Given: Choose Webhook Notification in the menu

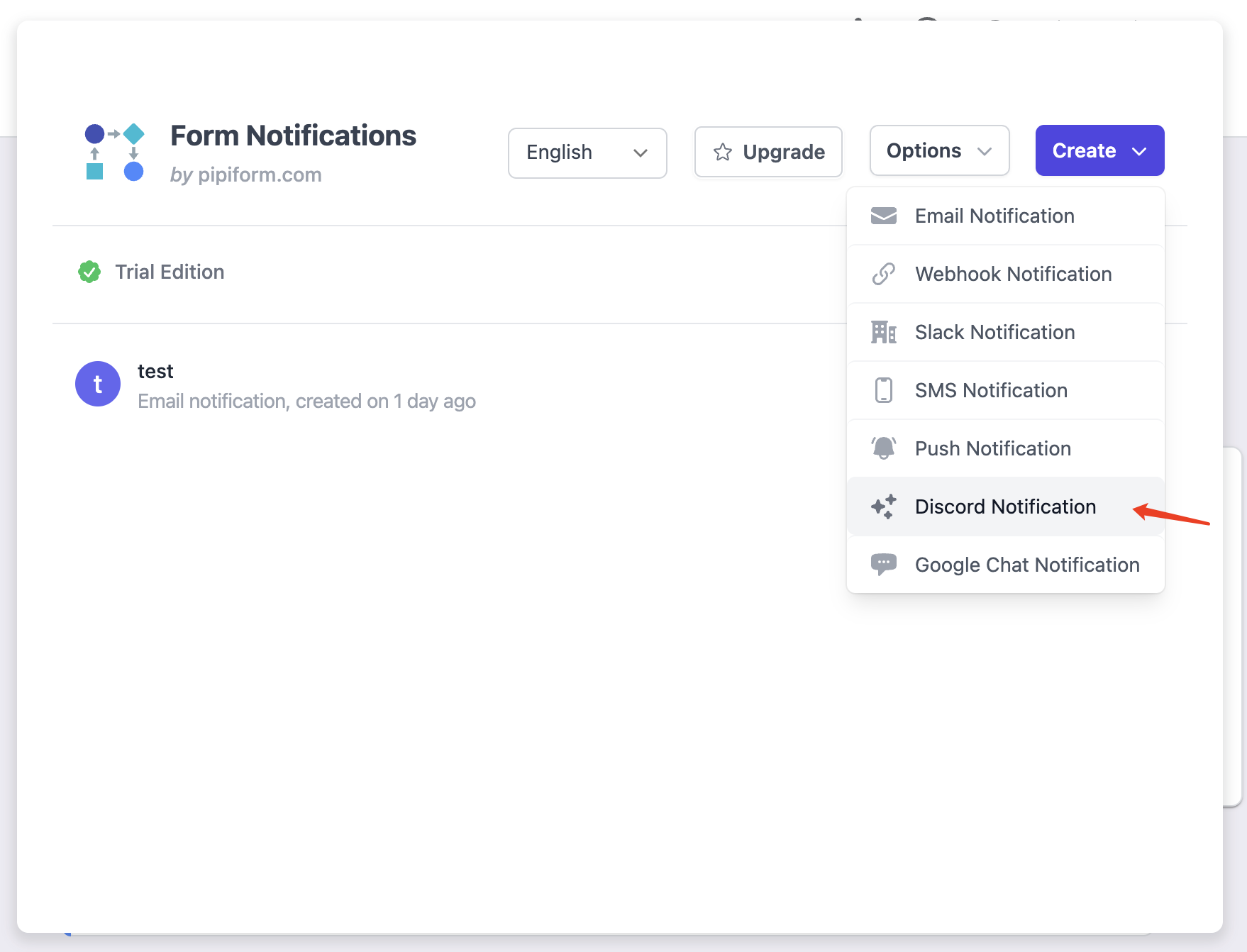Looking at the screenshot, I should click(1013, 274).
